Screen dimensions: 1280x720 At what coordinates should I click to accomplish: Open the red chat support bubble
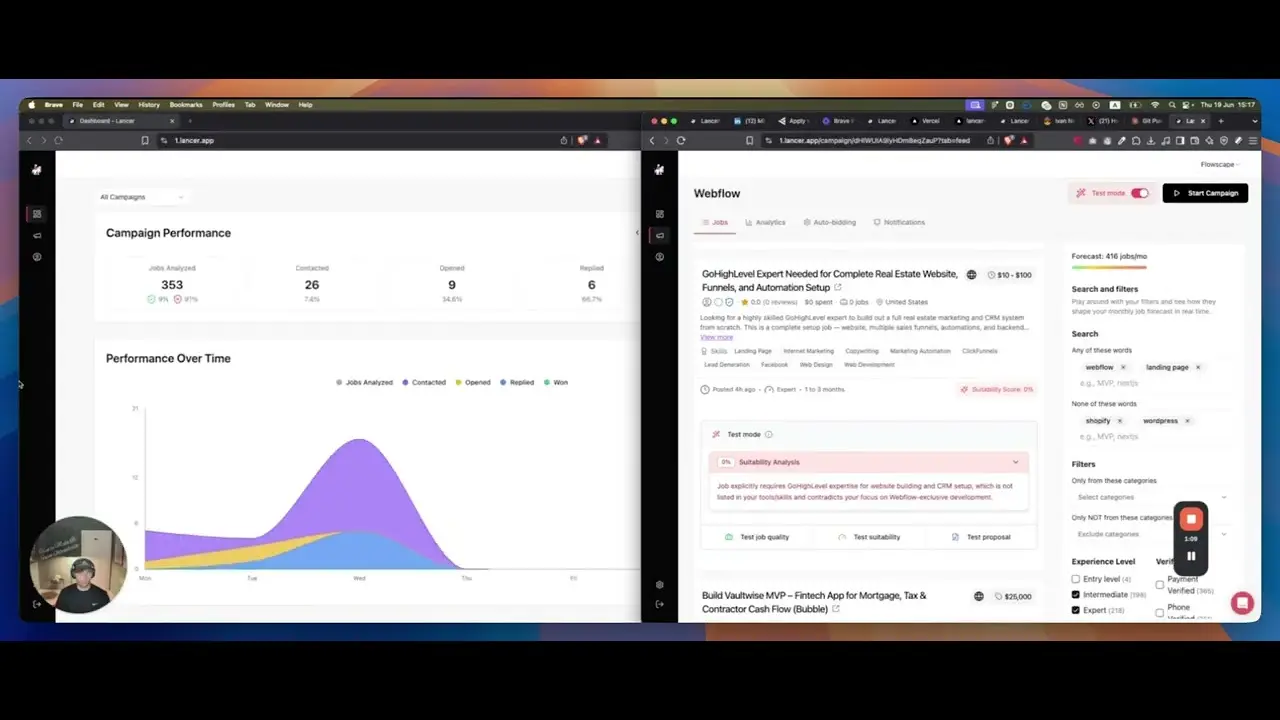1242,602
